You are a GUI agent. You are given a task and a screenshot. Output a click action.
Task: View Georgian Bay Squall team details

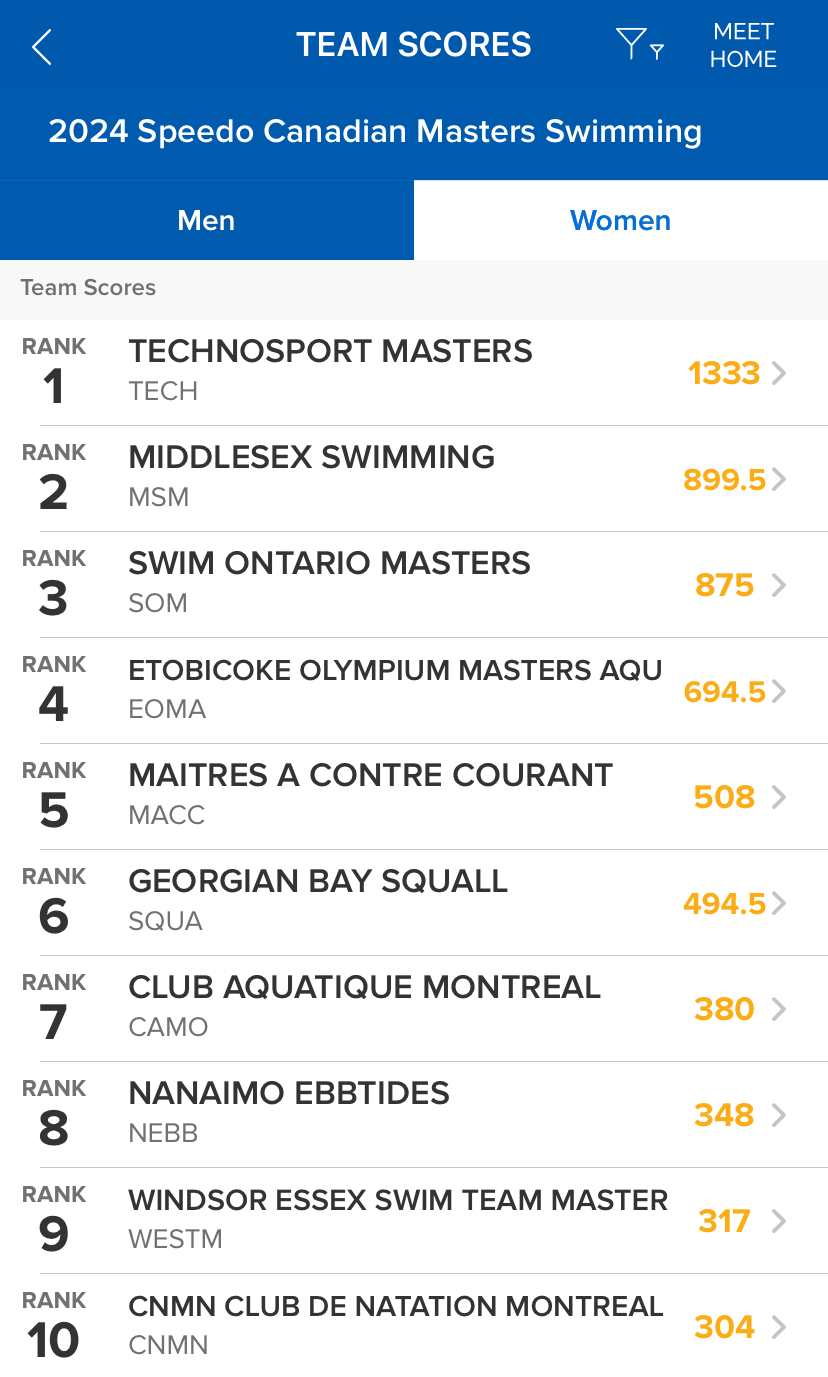tap(318, 882)
